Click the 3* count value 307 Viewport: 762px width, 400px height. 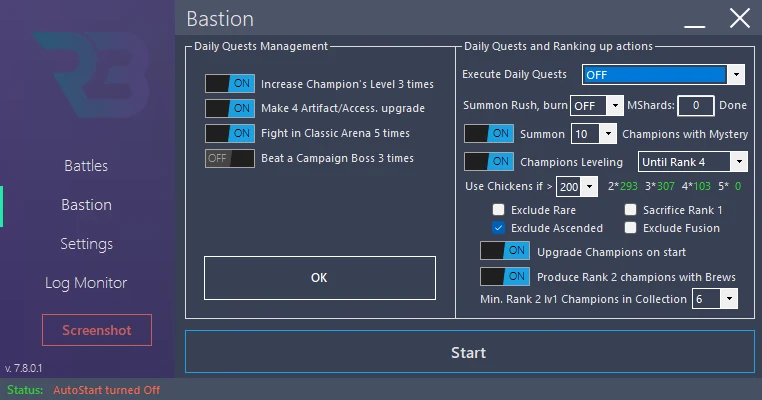tap(665, 186)
